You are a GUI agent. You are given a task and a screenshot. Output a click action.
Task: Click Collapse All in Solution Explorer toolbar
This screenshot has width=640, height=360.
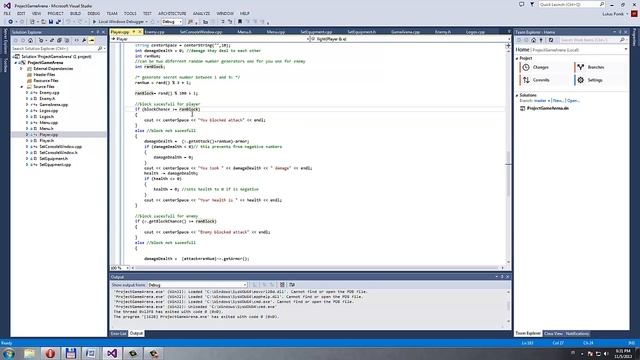pyautogui.click(x=59, y=40)
